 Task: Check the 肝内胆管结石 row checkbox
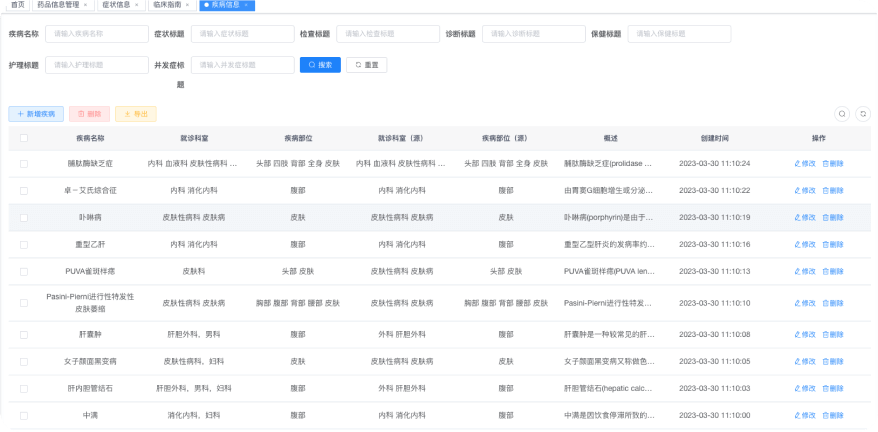24,388
